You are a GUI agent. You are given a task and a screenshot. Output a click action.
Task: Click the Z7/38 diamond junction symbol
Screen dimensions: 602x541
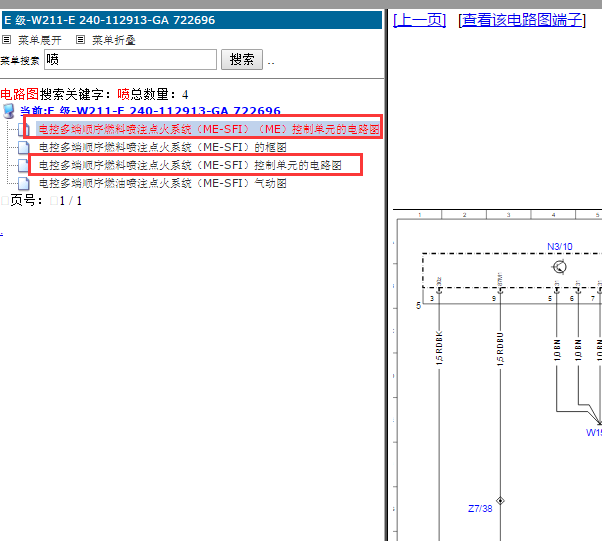[500, 501]
